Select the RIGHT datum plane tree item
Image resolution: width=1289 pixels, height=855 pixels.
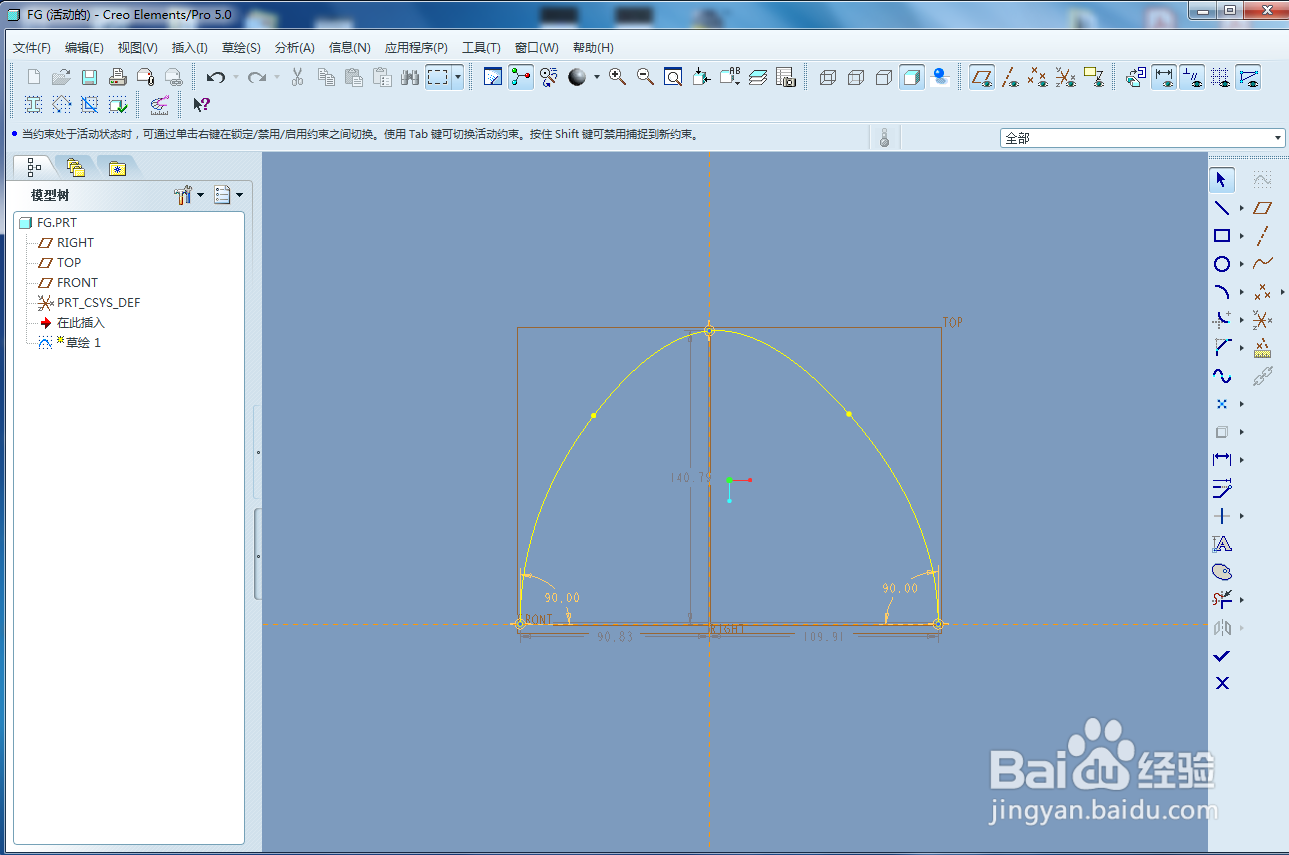coord(66,243)
